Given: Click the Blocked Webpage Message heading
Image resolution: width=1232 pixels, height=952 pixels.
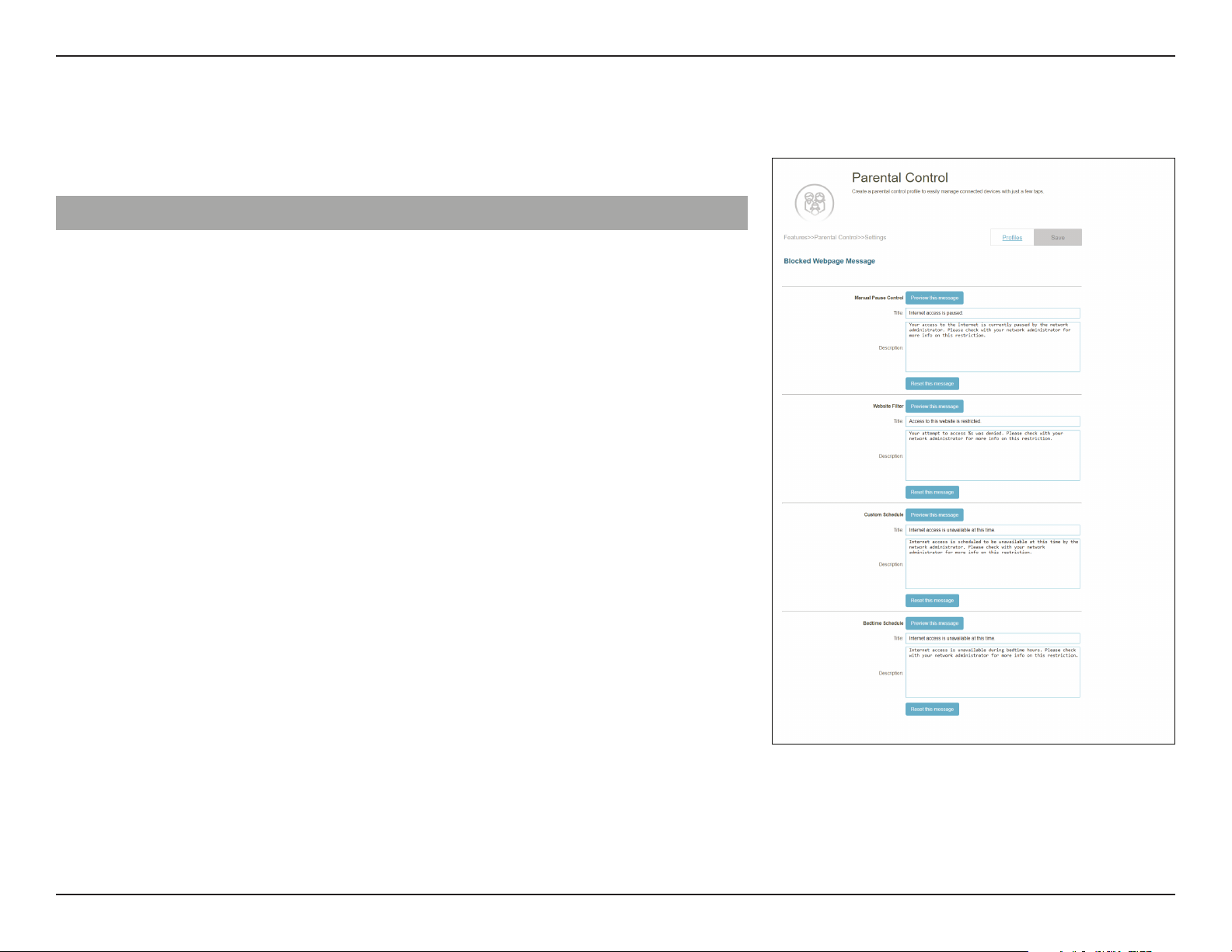Looking at the screenshot, I should tap(829, 261).
